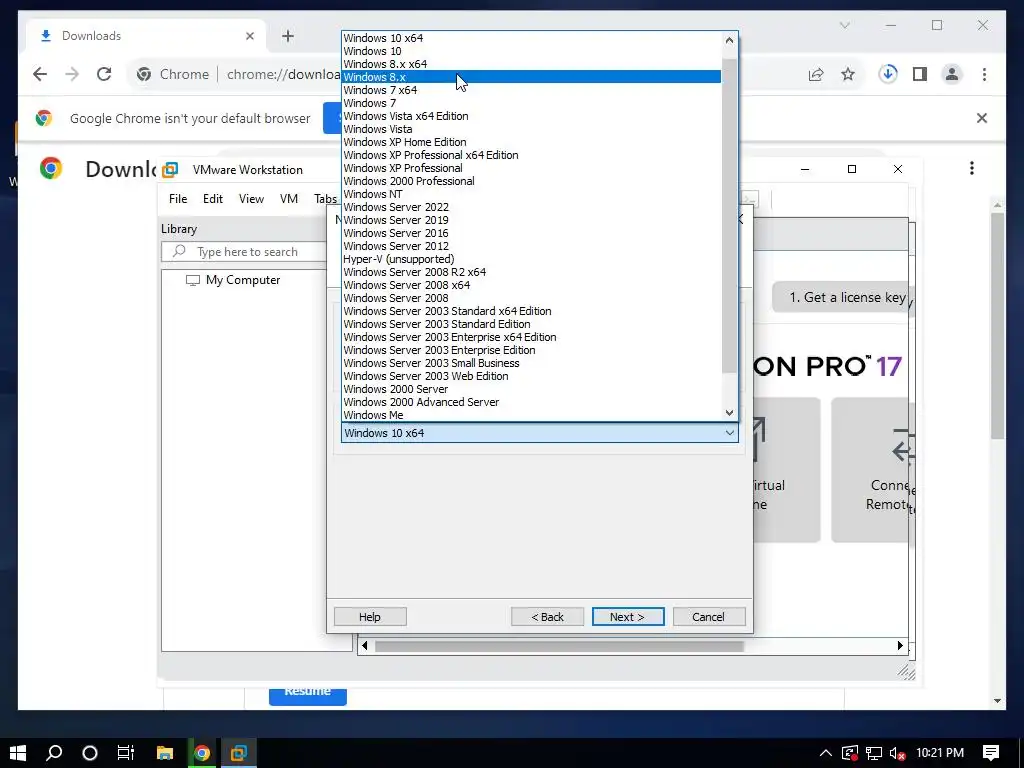Select Windows NT entry
1024x768 pixels.
[x=531, y=194]
